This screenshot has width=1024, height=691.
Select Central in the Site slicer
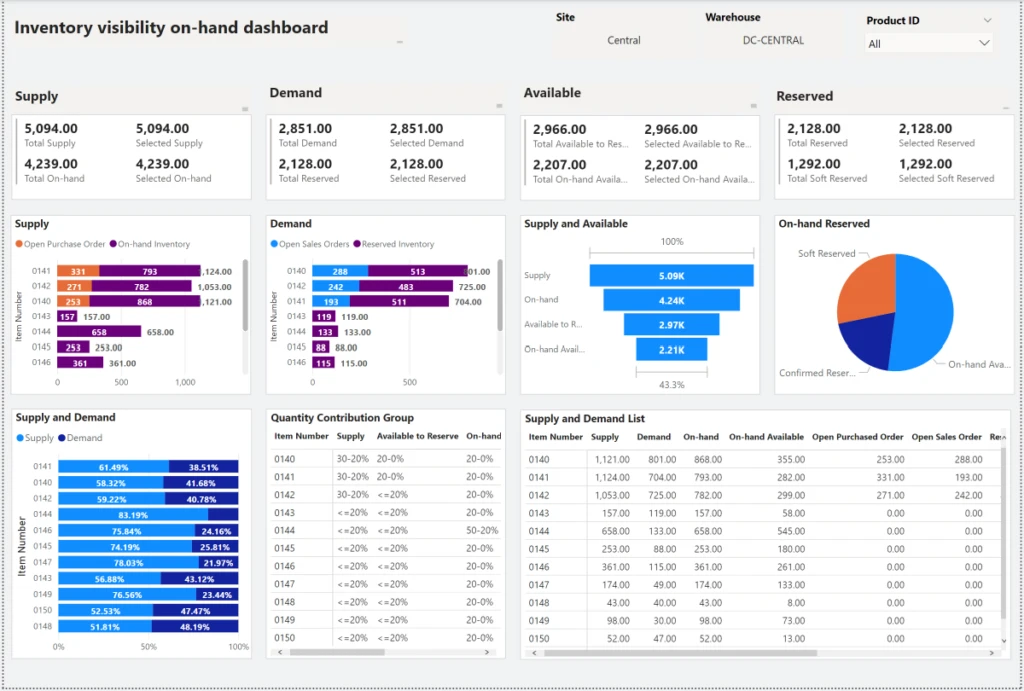(624, 40)
